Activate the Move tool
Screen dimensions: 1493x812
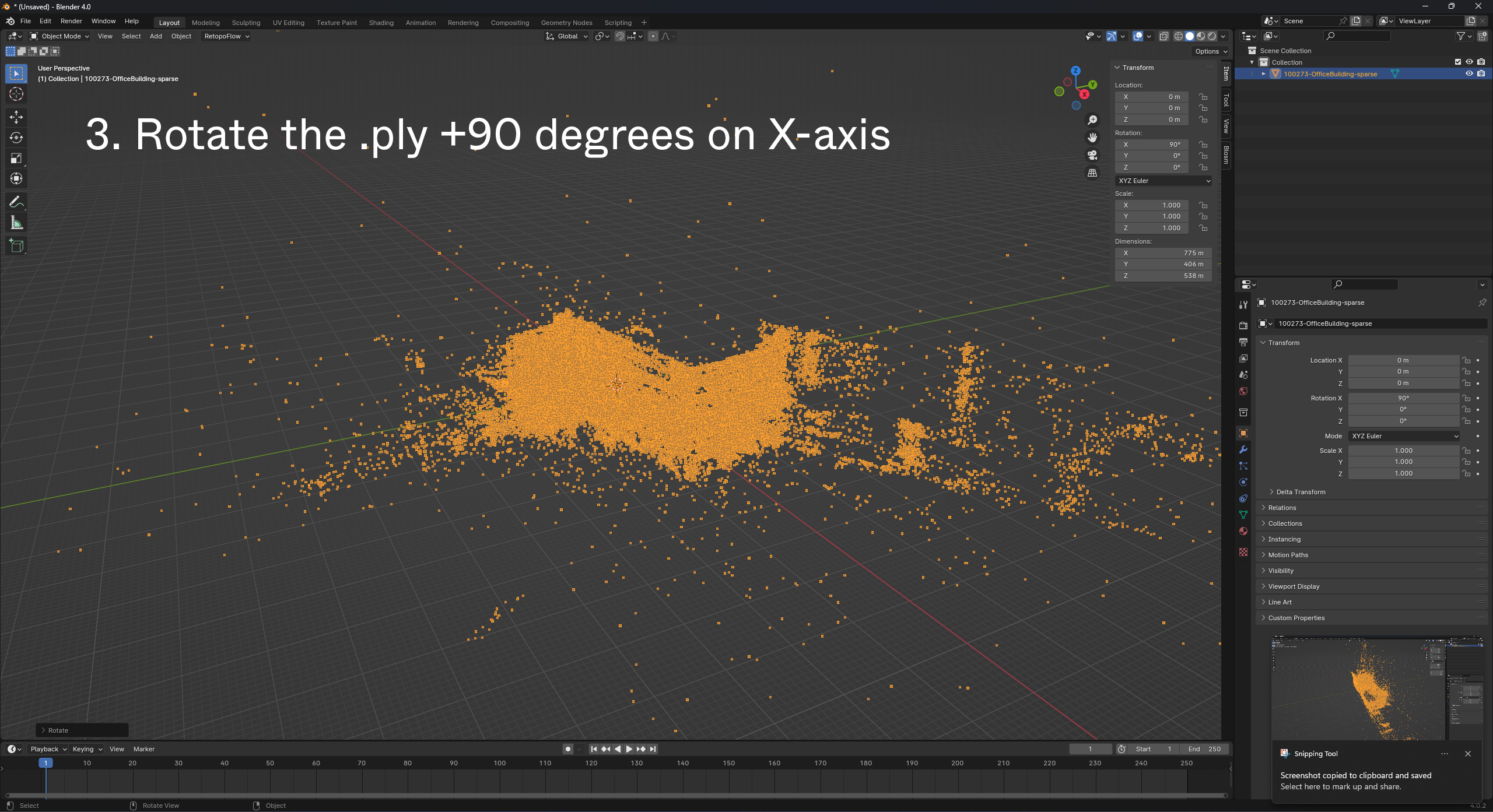16,117
